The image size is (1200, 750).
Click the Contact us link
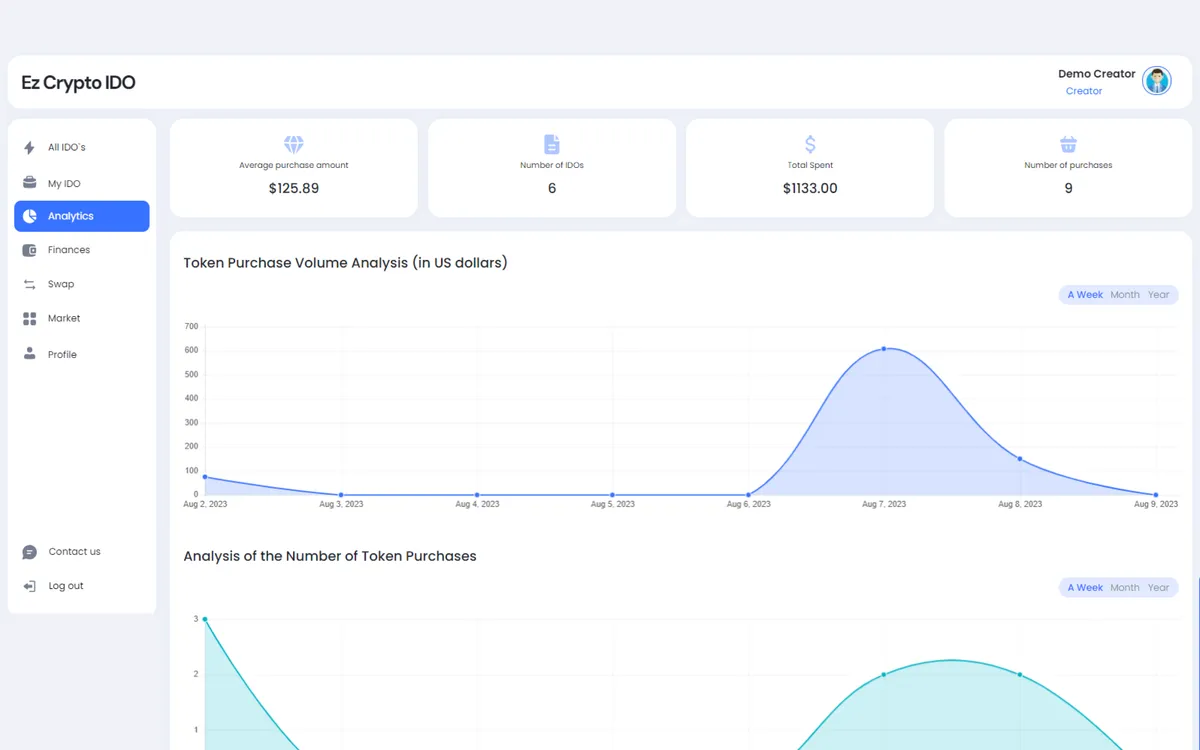tap(74, 552)
